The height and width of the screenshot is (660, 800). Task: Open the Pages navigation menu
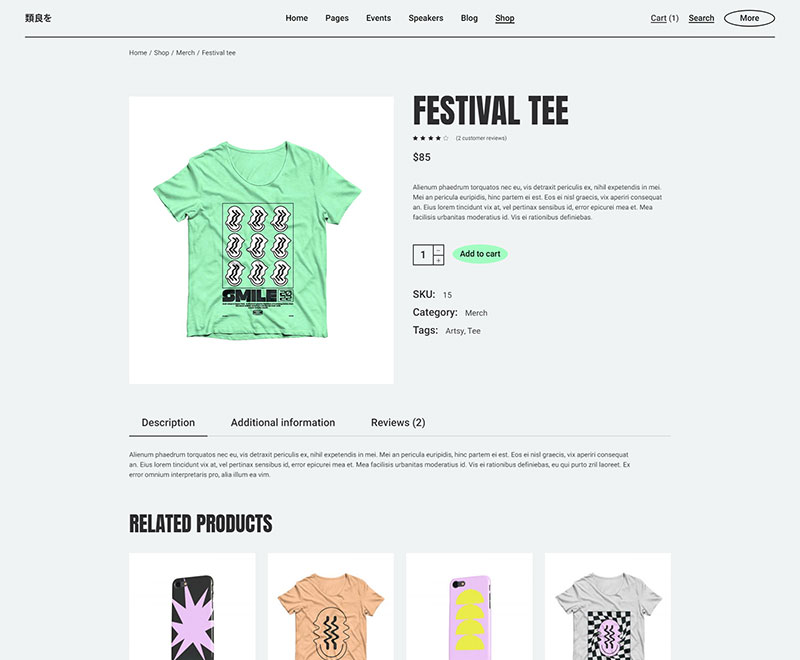click(337, 18)
